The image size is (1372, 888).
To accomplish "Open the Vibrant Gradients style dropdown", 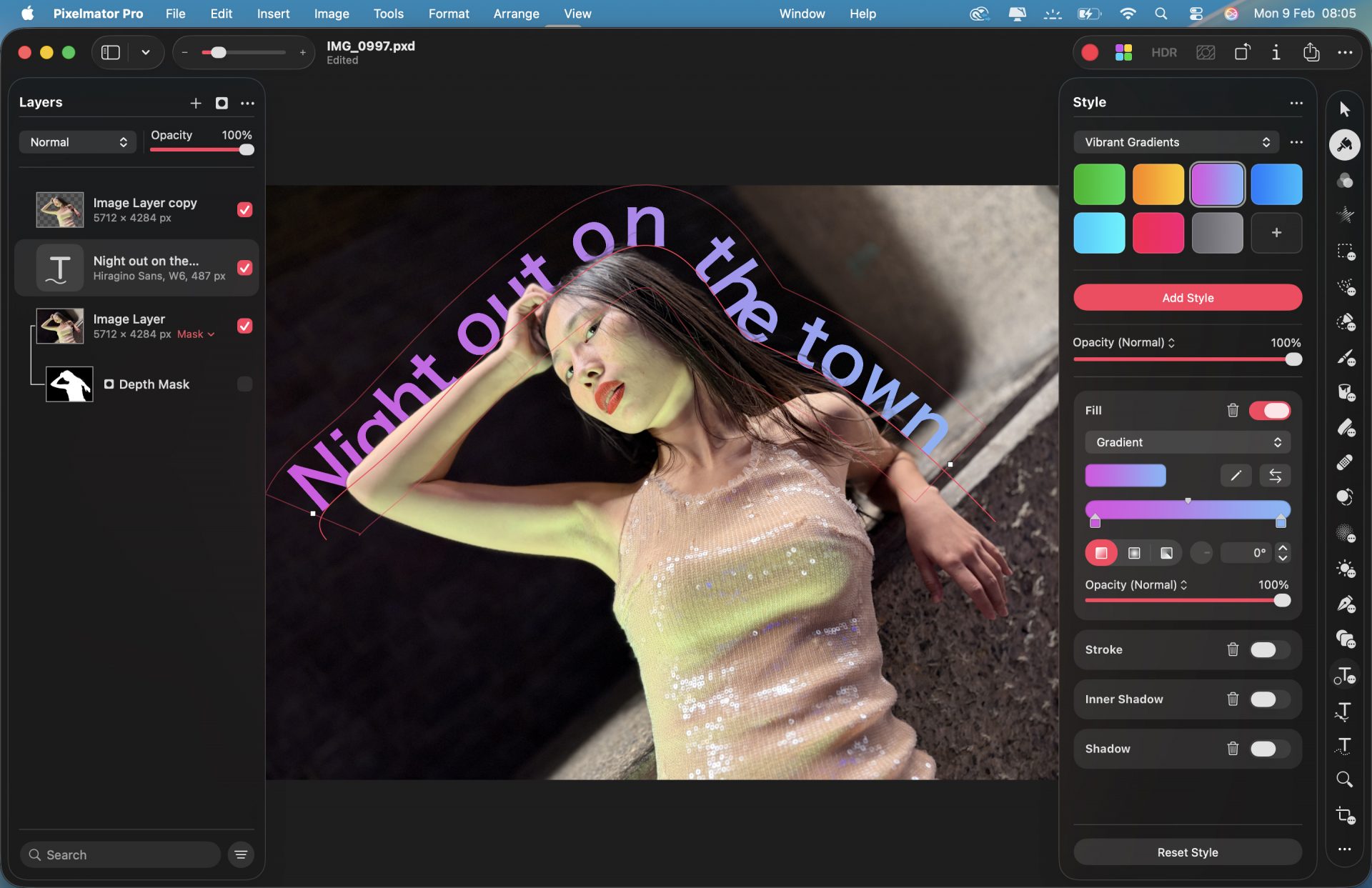I will 1175,142.
